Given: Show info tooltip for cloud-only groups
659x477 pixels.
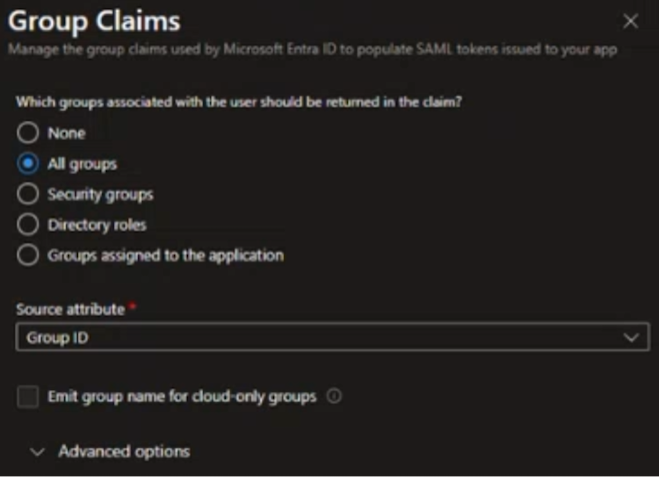Looking at the screenshot, I should coord(334,397).
